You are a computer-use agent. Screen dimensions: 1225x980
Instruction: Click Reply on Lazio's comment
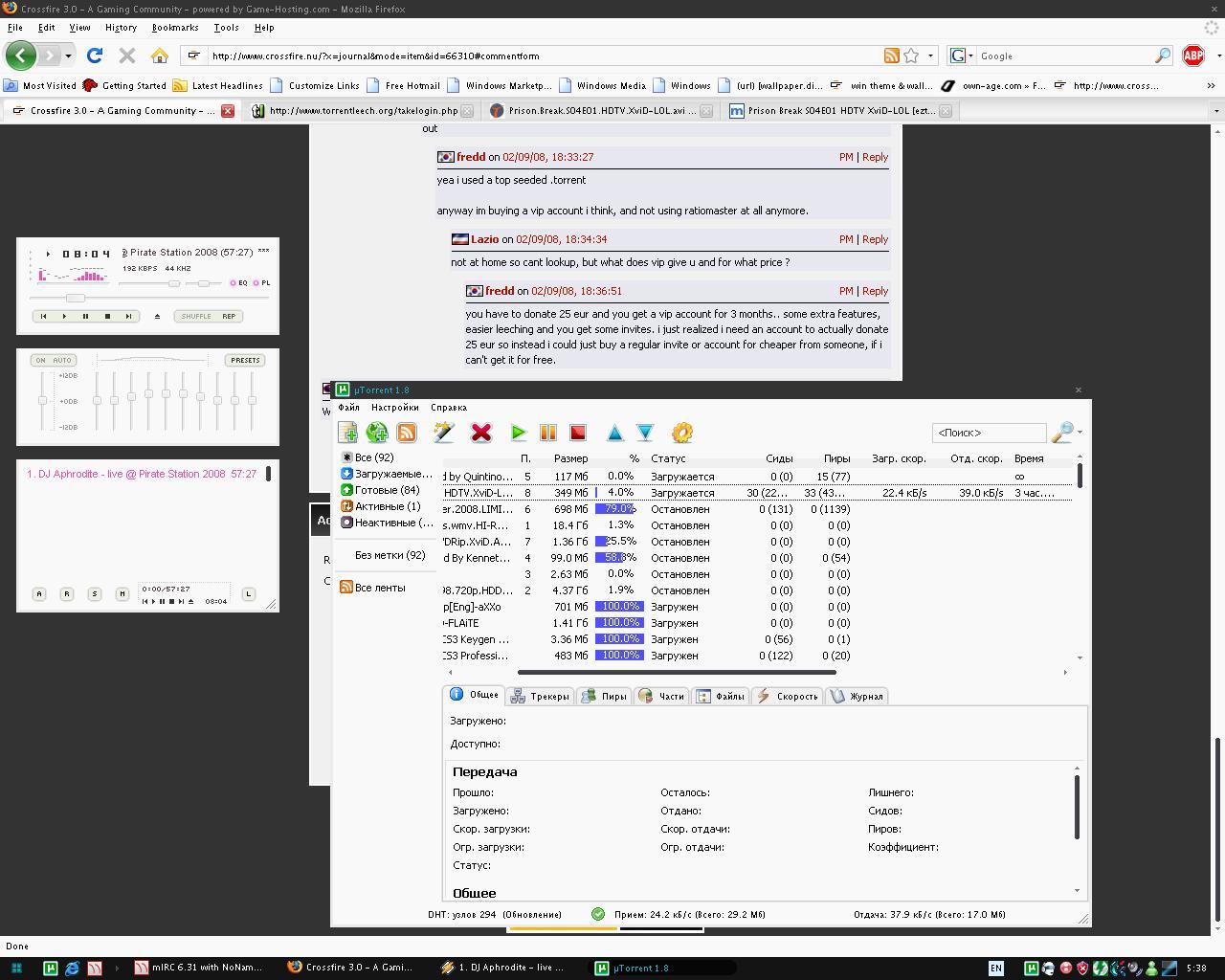[875, 239]
